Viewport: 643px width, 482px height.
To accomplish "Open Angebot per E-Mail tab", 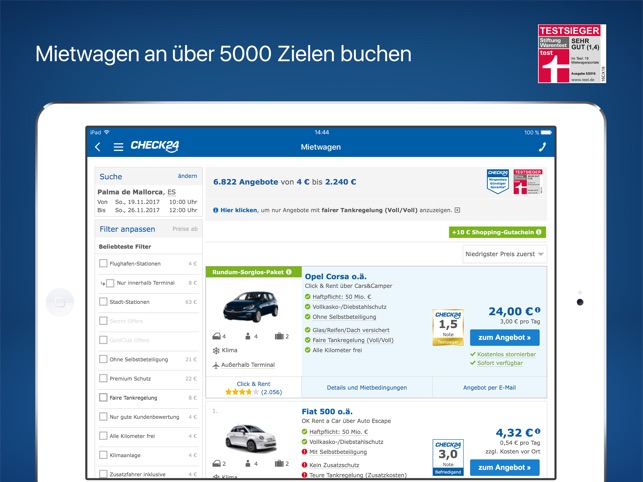I will point(489,387).
